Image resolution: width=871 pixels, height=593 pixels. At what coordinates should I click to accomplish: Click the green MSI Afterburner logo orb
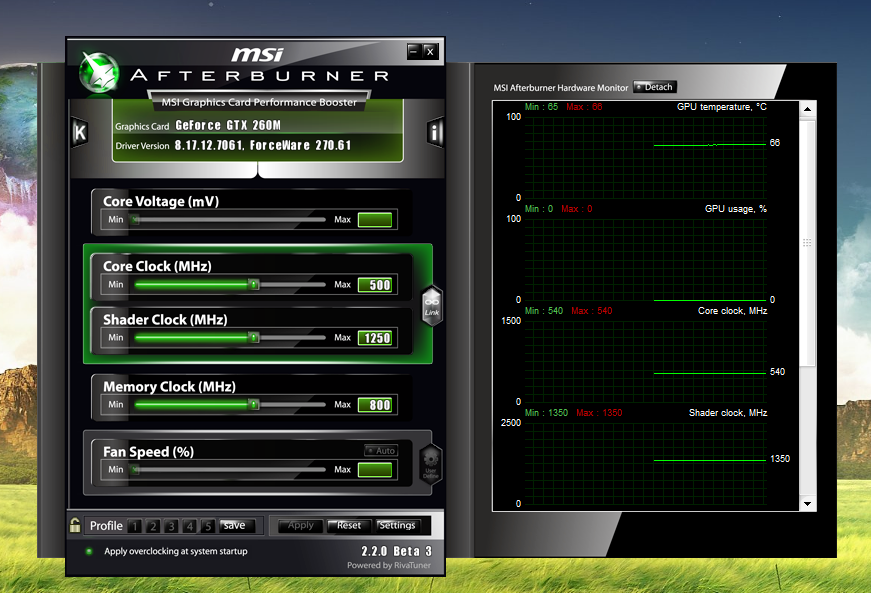tap(99, 73)
